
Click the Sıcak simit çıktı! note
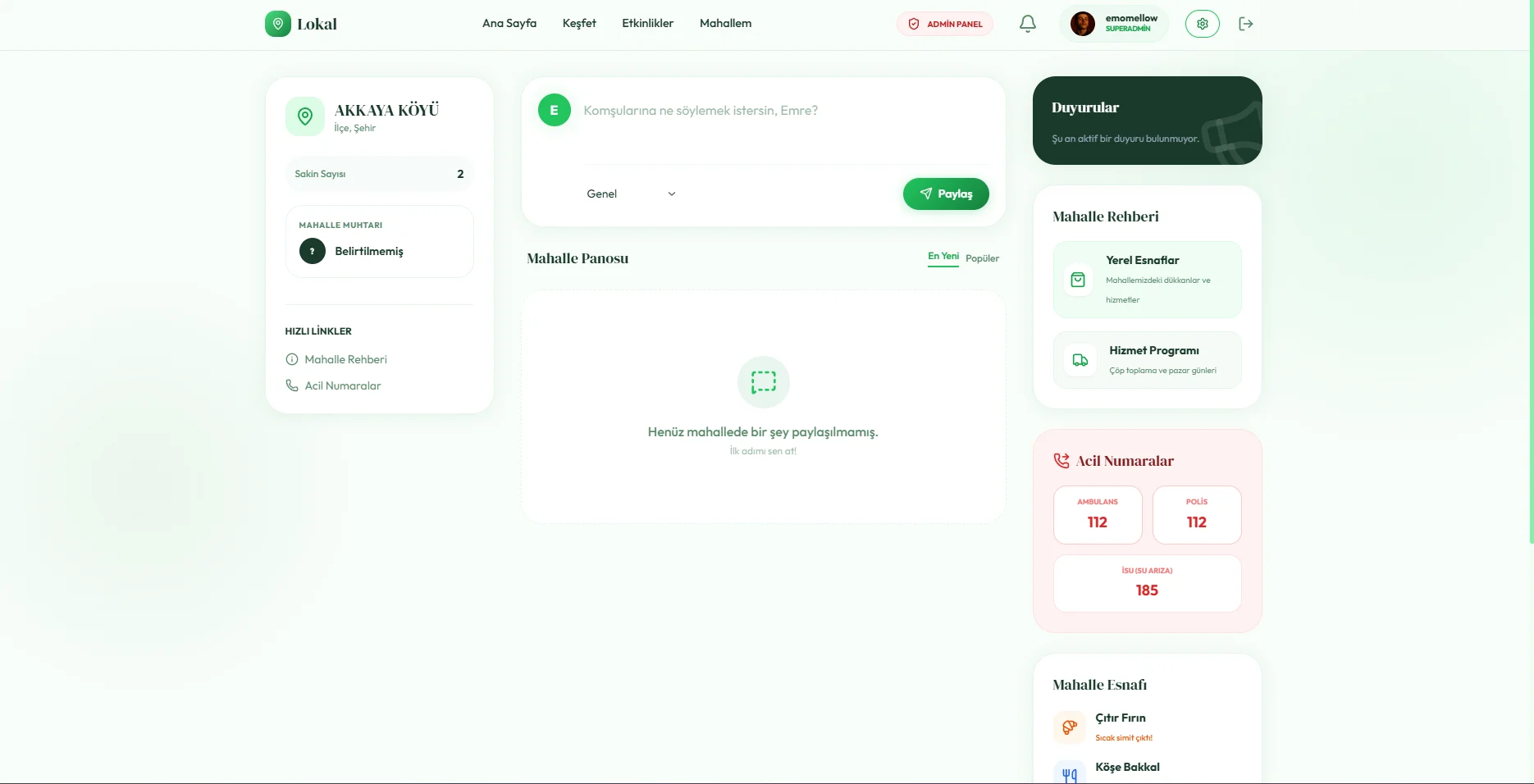[x=1124, y=738]
